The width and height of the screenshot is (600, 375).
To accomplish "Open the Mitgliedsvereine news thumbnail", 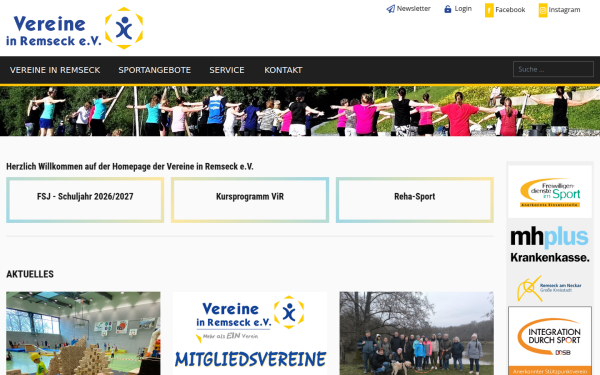I will coord(250,333).
